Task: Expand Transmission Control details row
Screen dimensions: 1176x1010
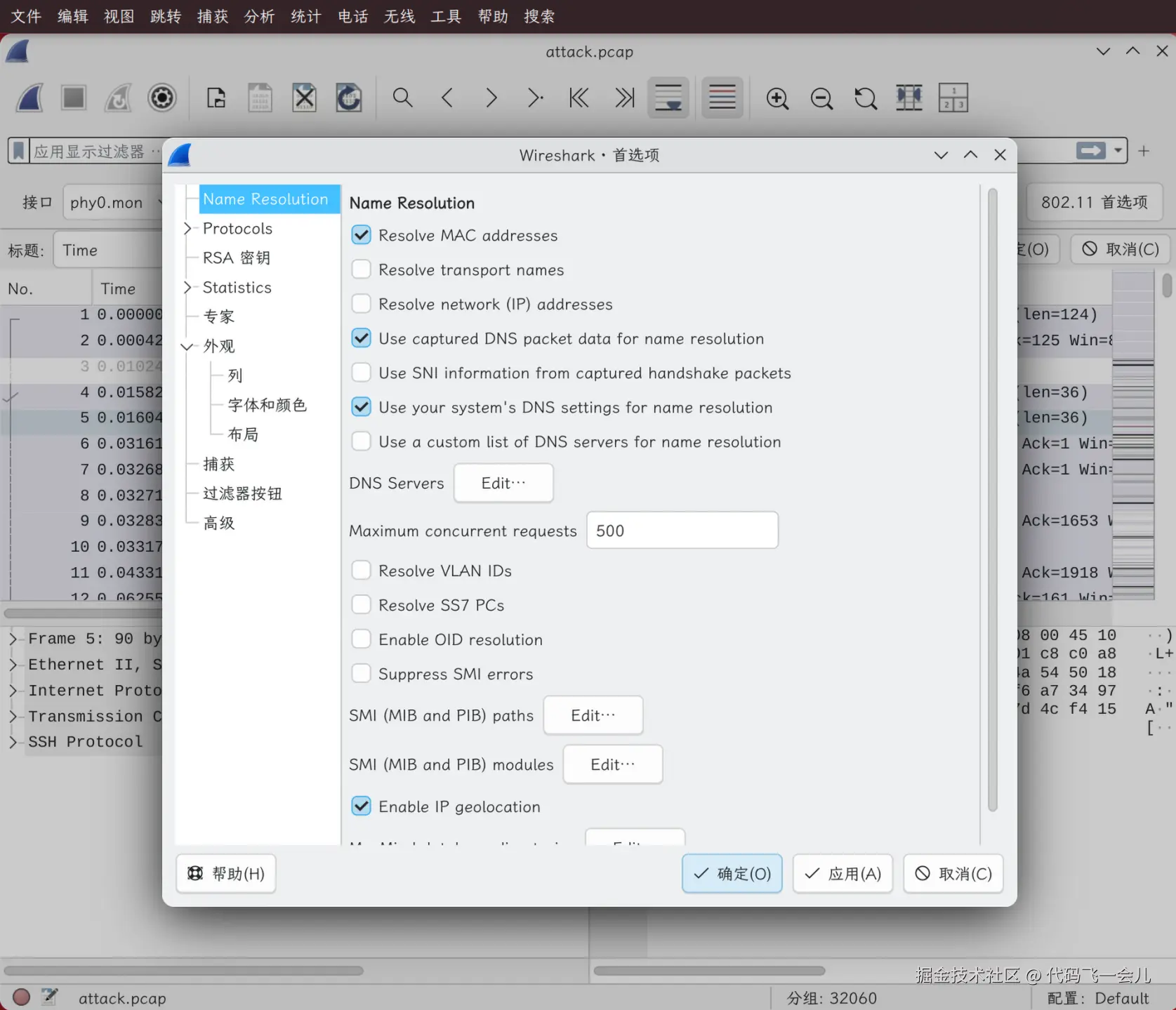Action: (13, 716)
